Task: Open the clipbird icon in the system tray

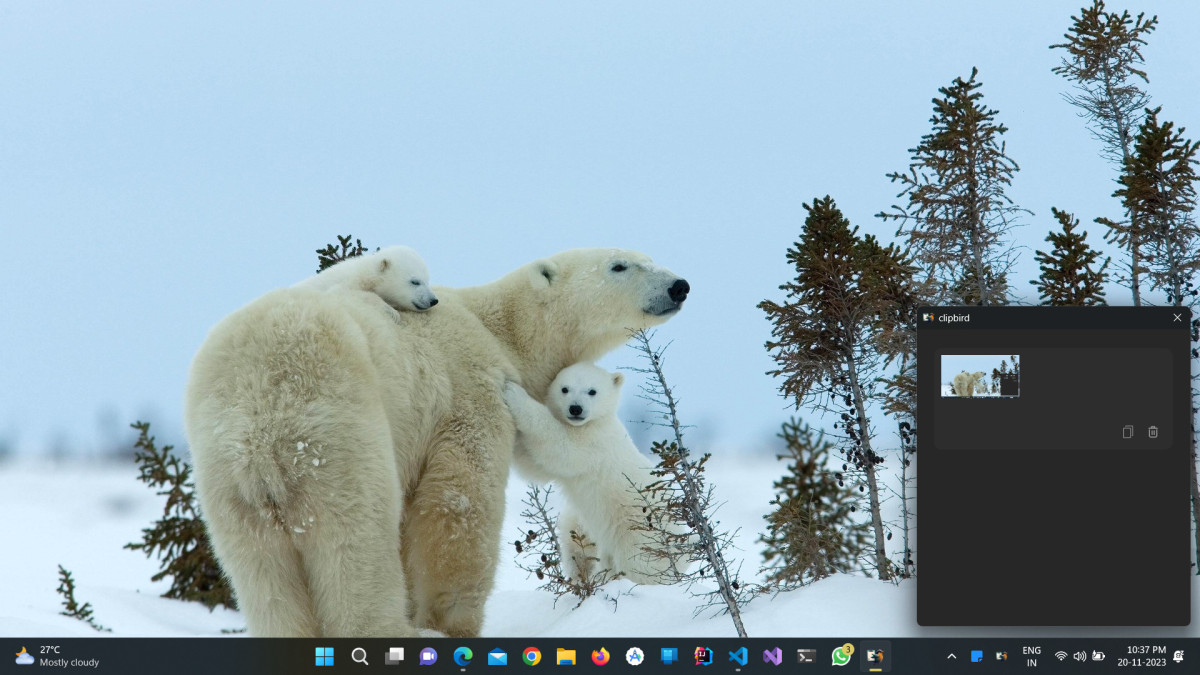Action: coord(1001,656)
